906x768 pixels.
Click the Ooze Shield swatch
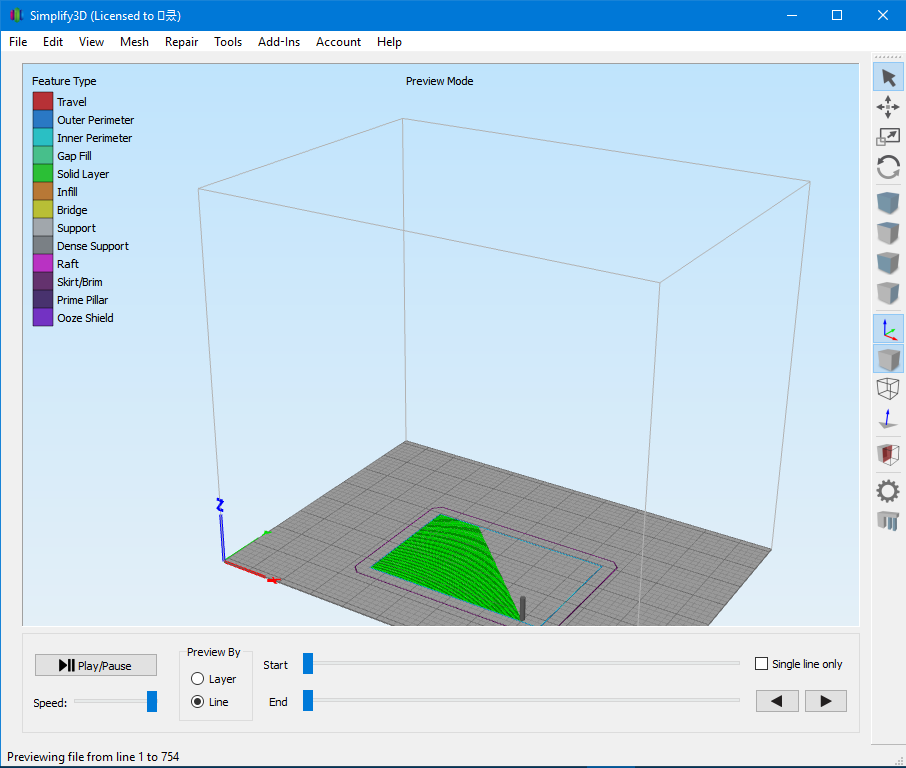pyautogui.click(x=43, y=317)
